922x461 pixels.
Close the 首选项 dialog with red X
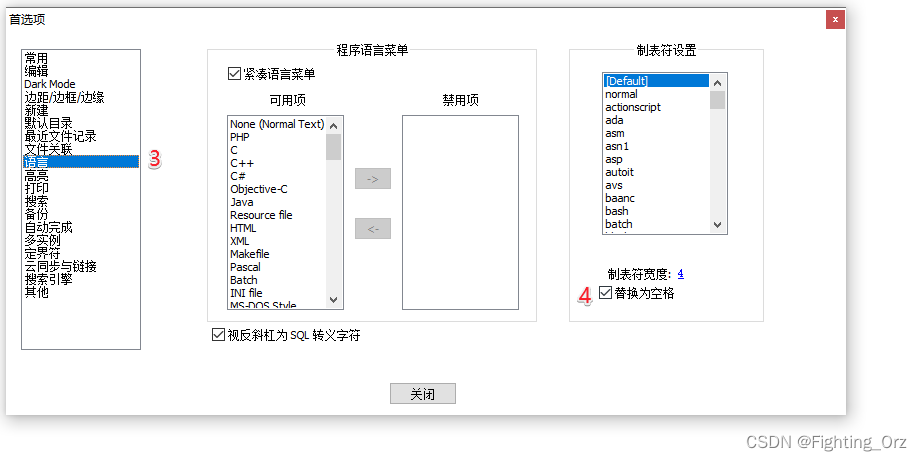click(x=835, y=19)
